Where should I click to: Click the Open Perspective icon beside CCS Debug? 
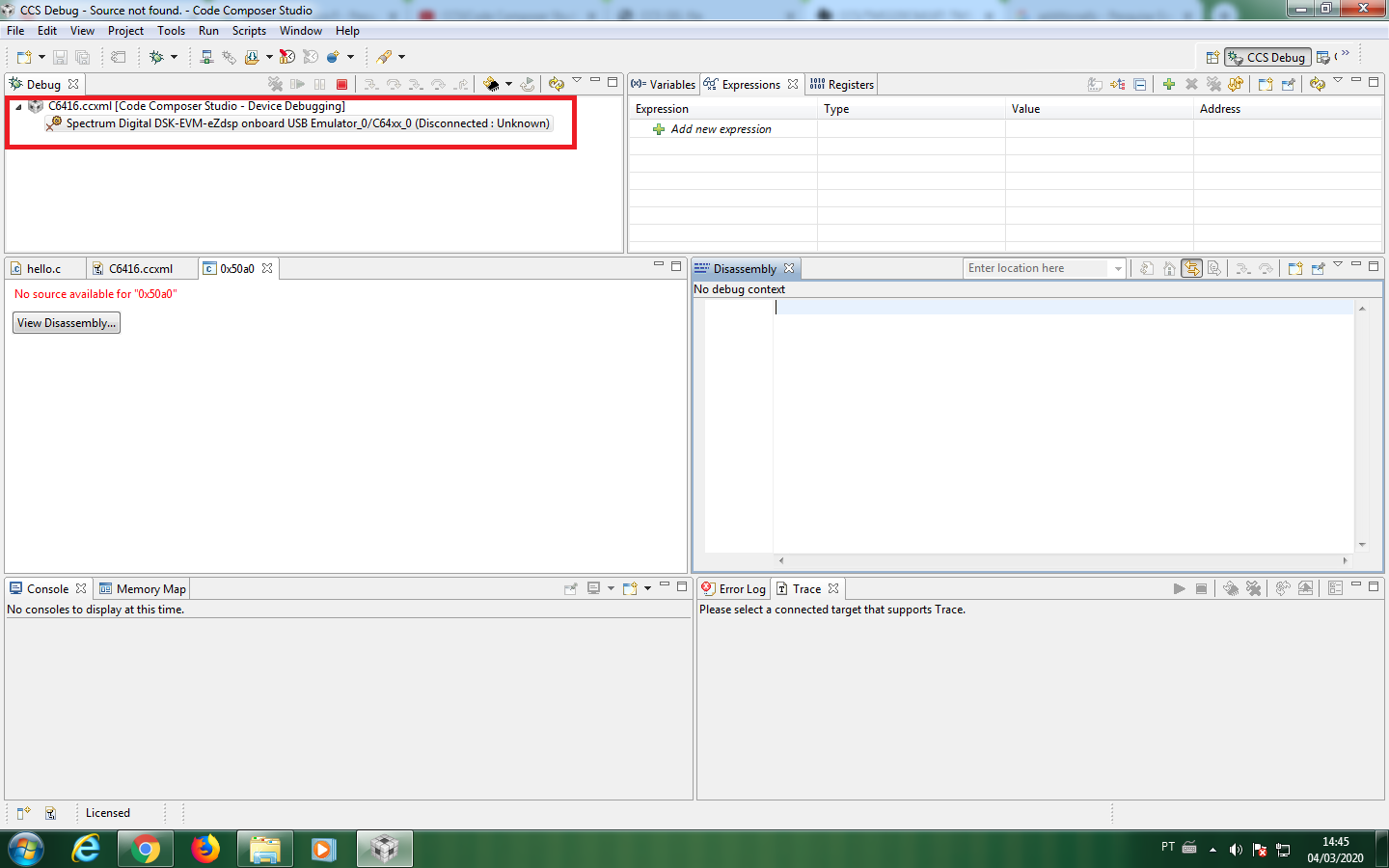point(1212,58)
